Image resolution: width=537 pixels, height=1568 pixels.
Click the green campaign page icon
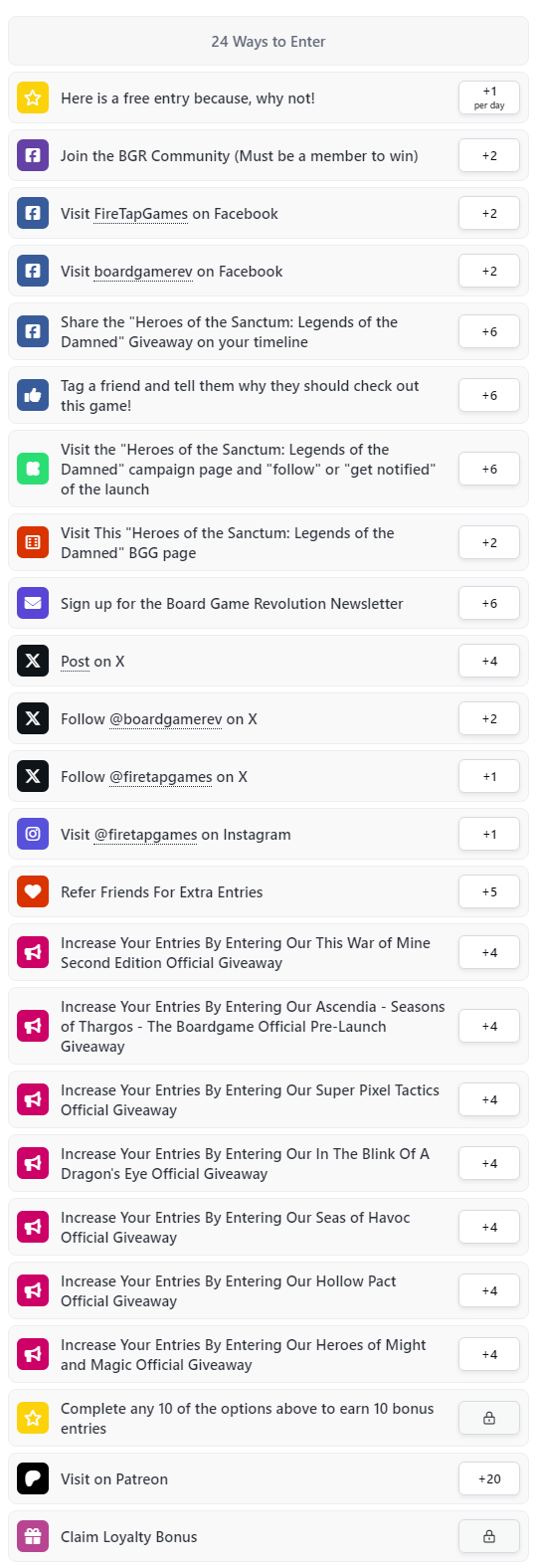point(33,469)
